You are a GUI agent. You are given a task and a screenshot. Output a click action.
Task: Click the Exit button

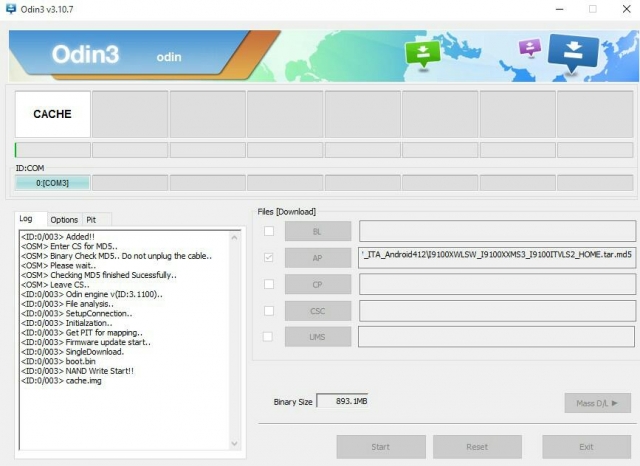[x=587, y=447]
